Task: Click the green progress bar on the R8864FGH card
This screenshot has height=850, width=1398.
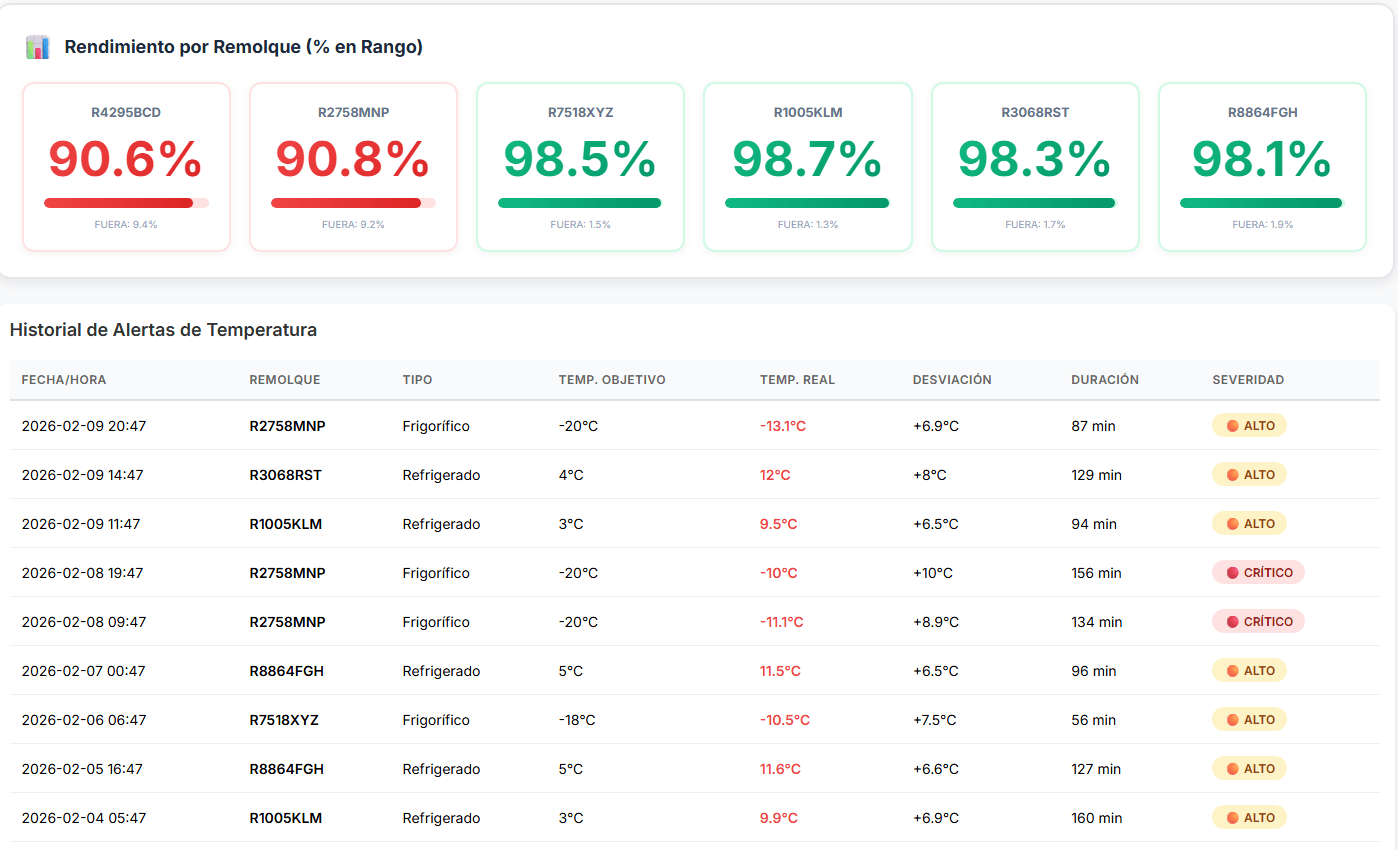Action: coord(1261,203)
